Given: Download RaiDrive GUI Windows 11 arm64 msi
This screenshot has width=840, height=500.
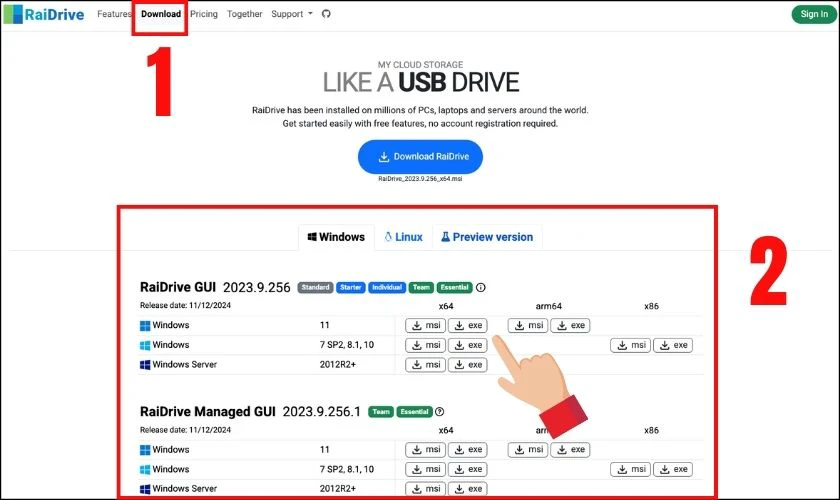Looking at the screenshot, I should 528,325.
